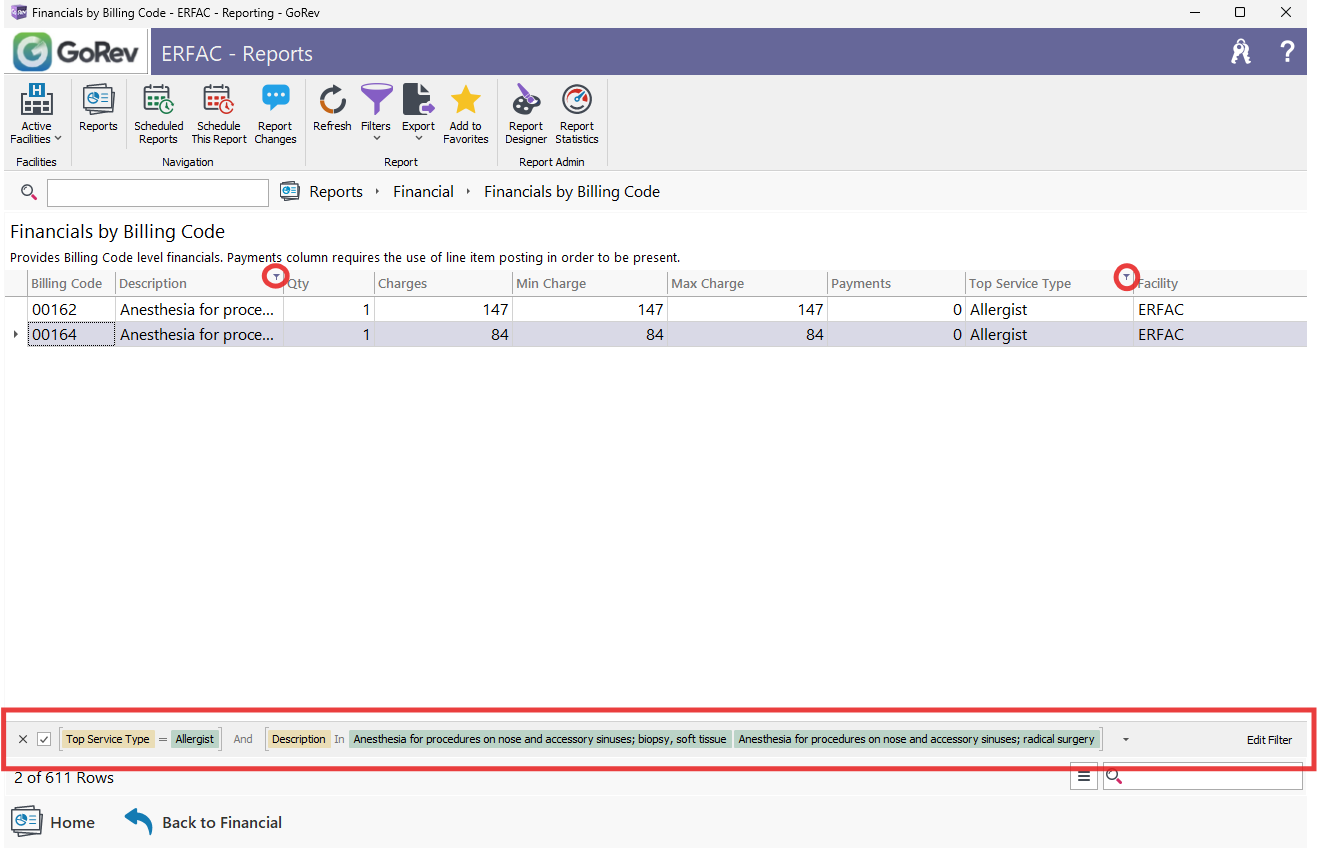Click the keys icon in header
The width and height of the screenshot is (1317, 848).
click(1241, 52)
